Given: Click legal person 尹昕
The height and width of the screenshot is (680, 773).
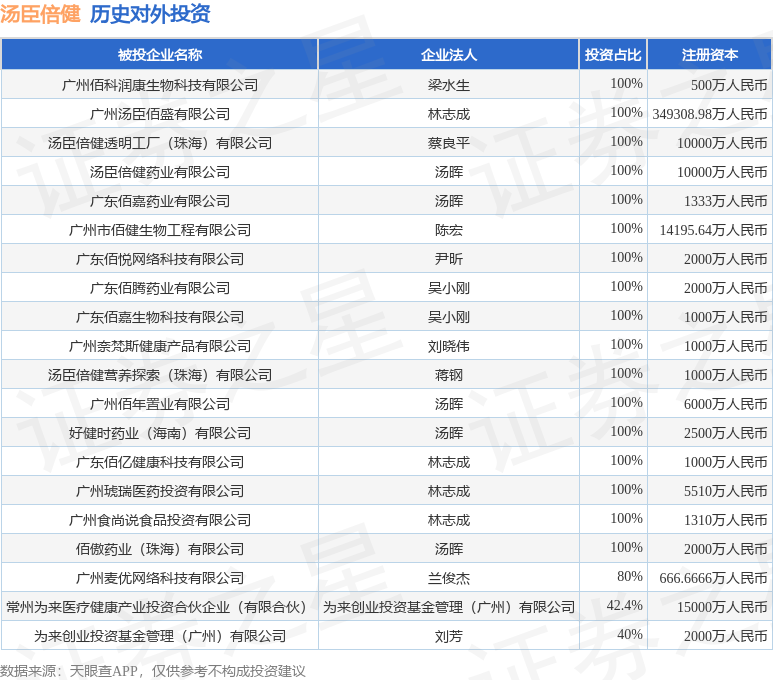Looking at the screenshot, I should point(449,259).
